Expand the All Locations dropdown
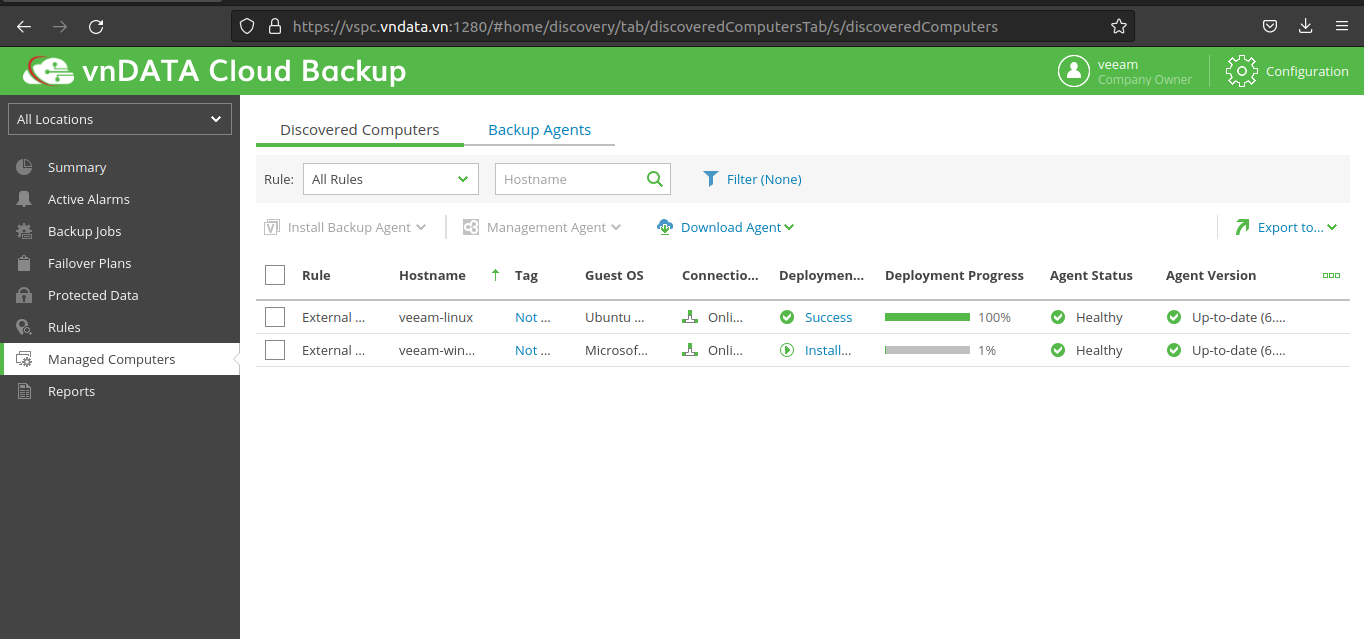The width and height of the screenshot is (1364, 639). 120,119
